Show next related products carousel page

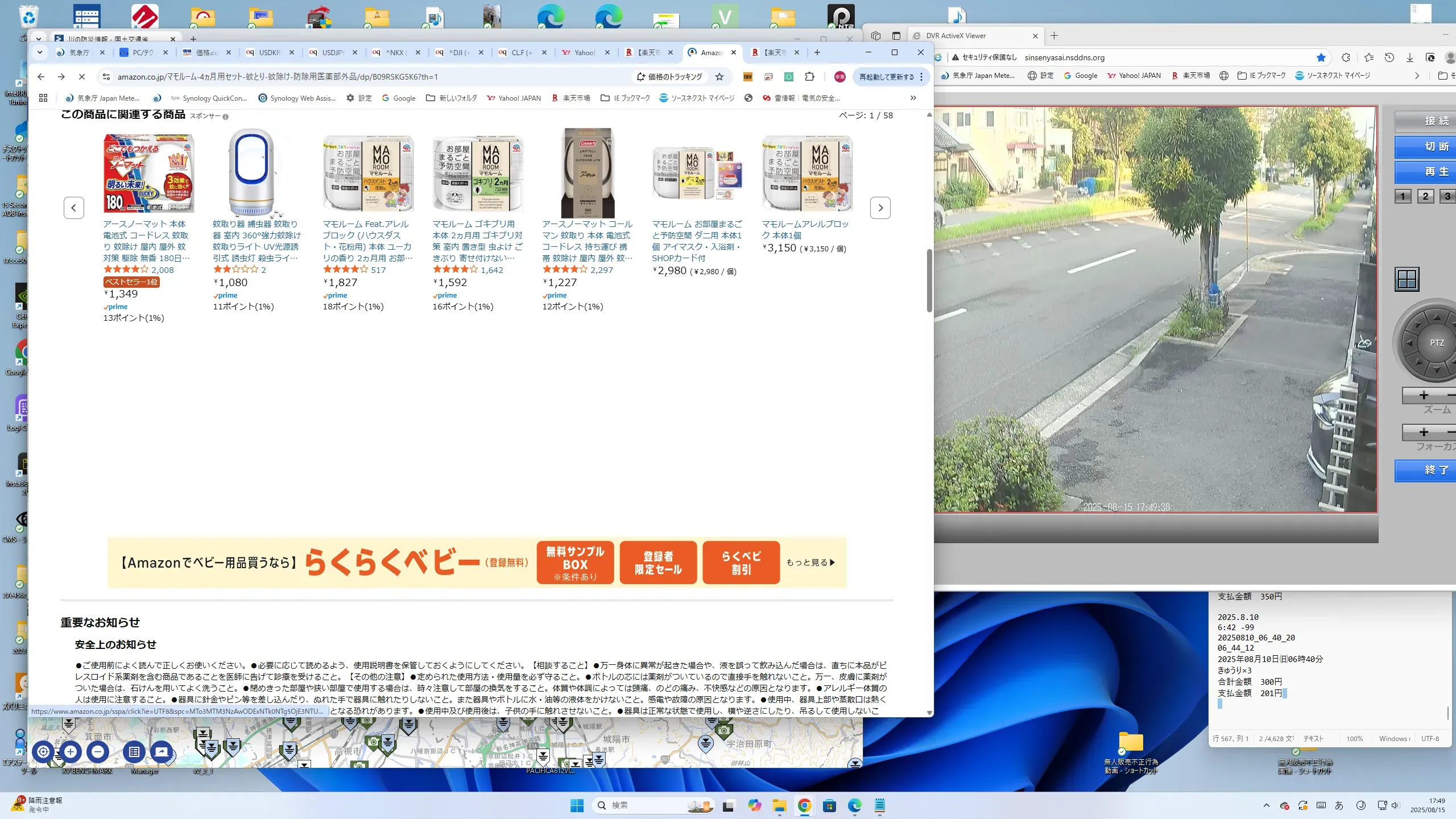pos(880,208)
